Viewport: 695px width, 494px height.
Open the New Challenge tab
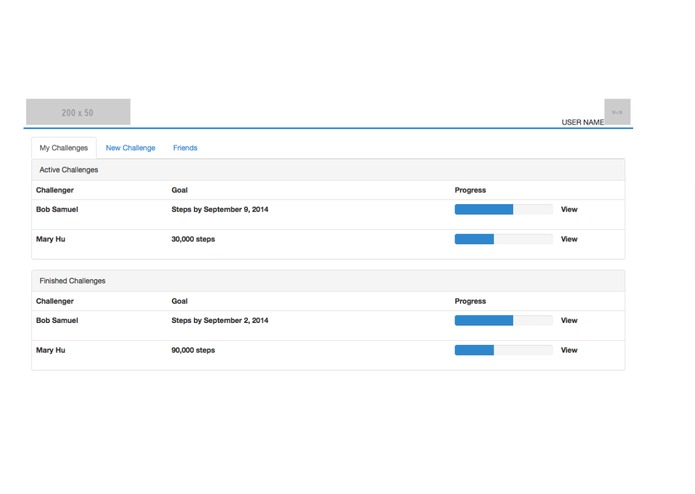[x=130, y=148]
